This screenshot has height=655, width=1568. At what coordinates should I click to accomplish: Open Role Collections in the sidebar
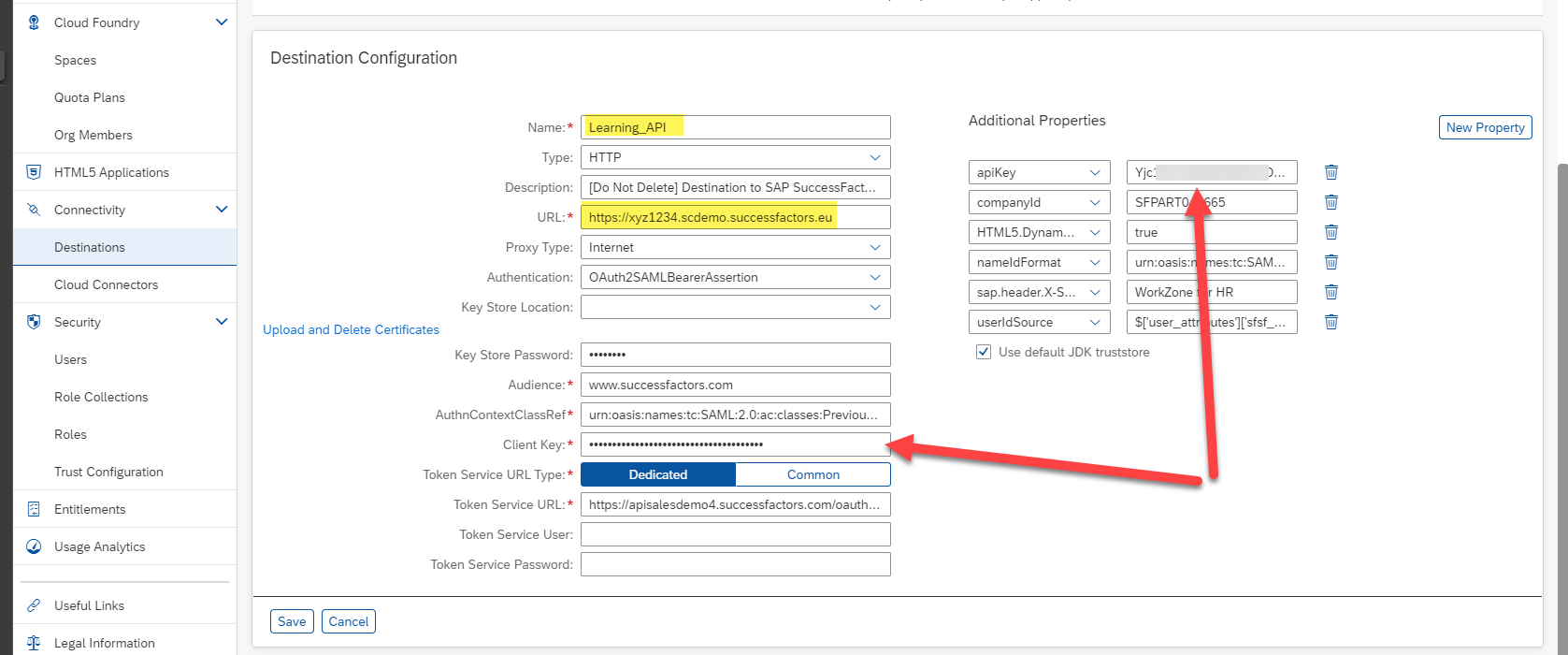click(124, 397)
